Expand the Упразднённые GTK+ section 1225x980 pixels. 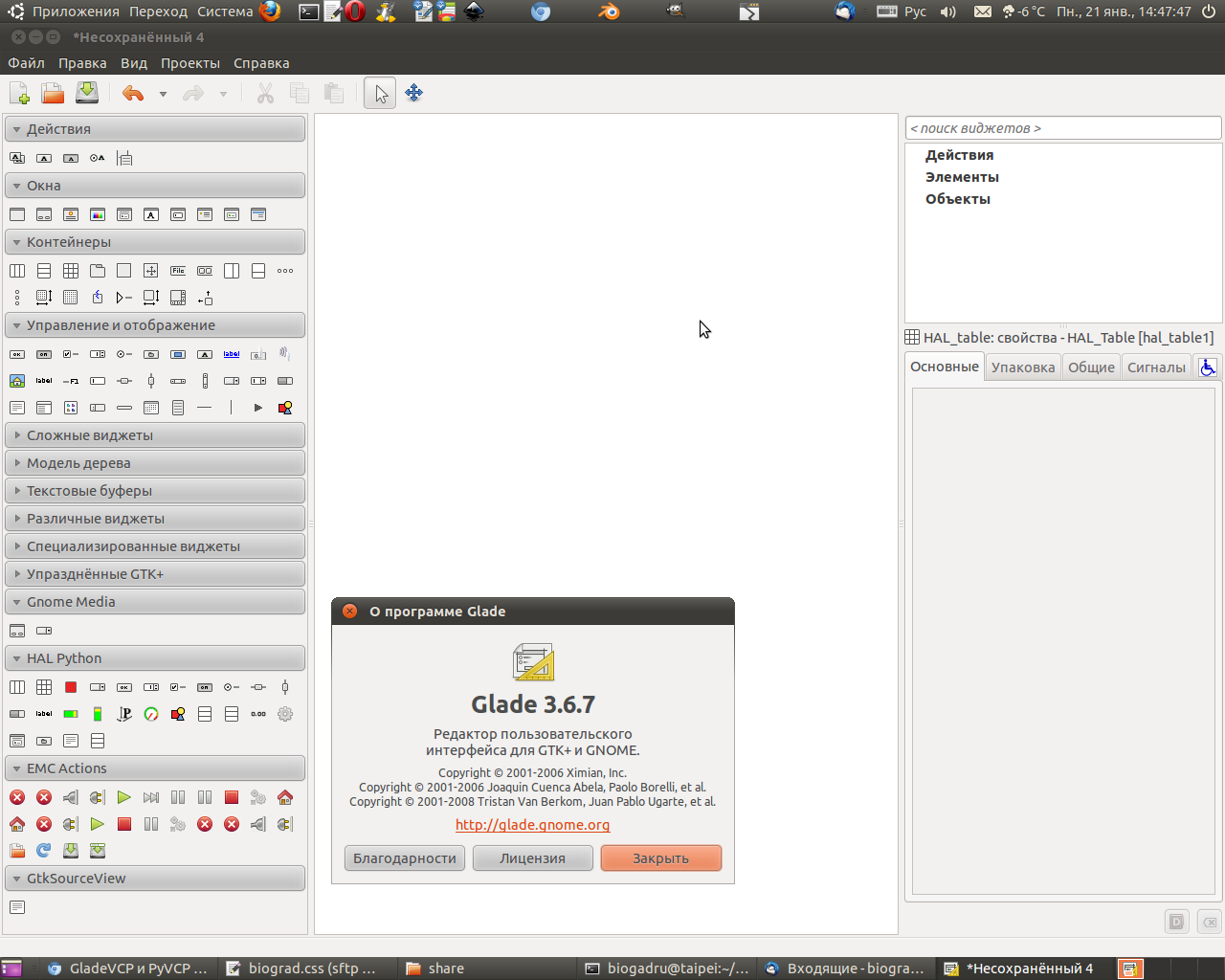[x=155, y=574]
